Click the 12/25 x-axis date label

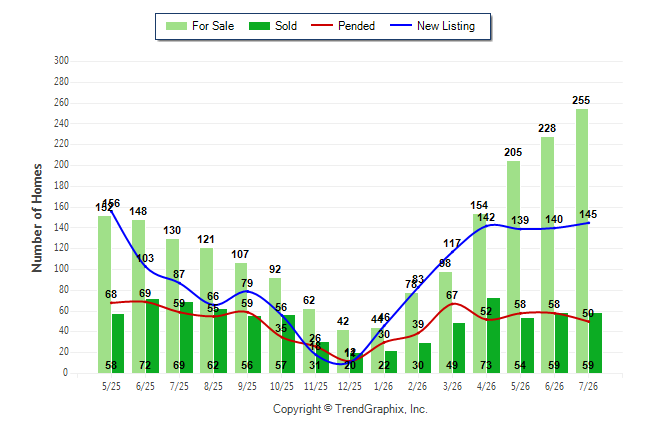pos(349,386)
